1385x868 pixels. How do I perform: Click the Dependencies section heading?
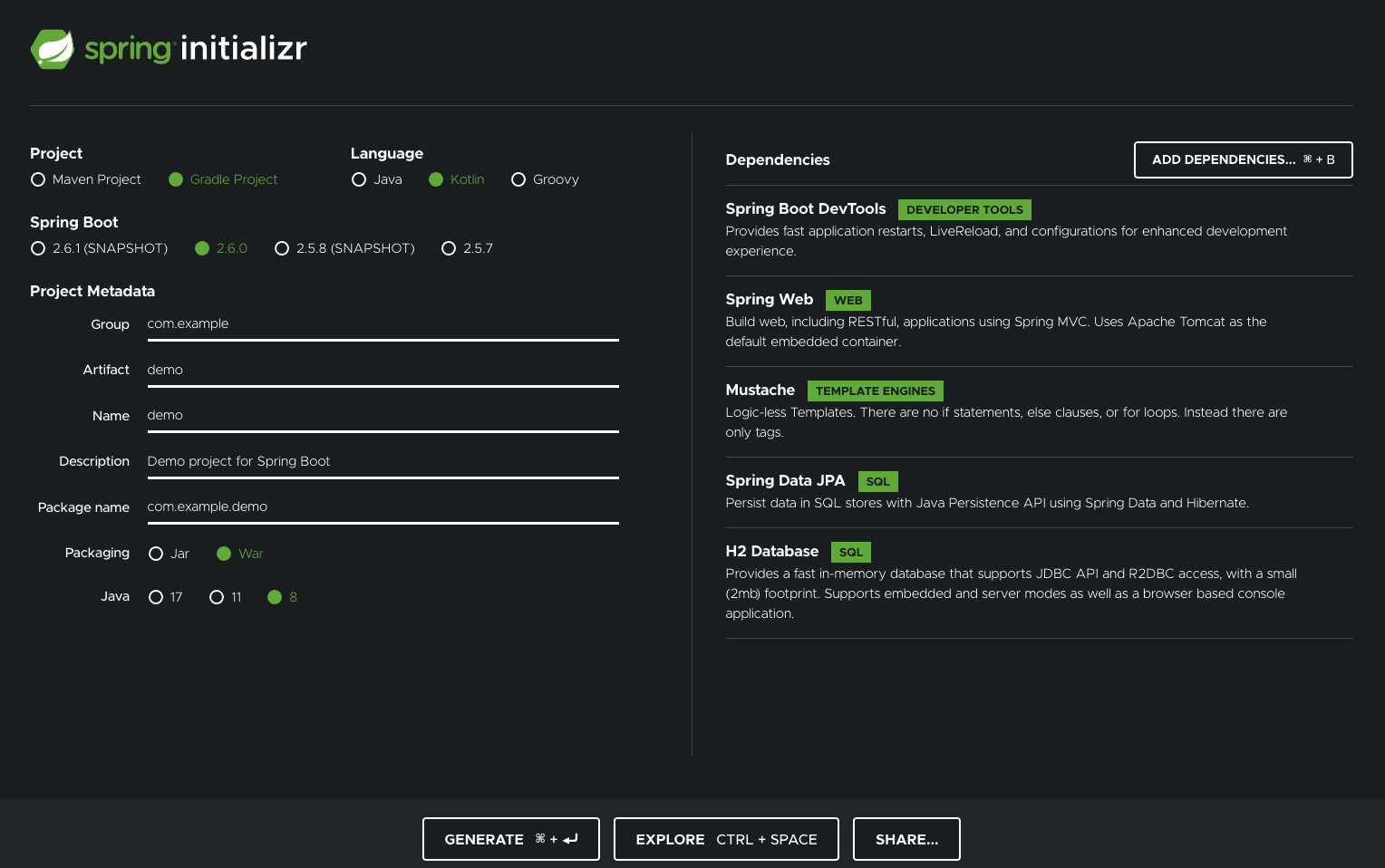tap(778, 159)
